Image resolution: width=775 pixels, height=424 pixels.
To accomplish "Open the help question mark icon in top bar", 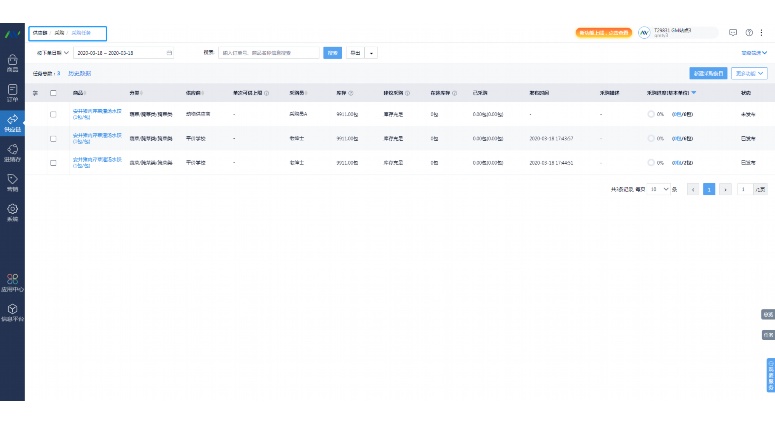I will click(749, 33).
